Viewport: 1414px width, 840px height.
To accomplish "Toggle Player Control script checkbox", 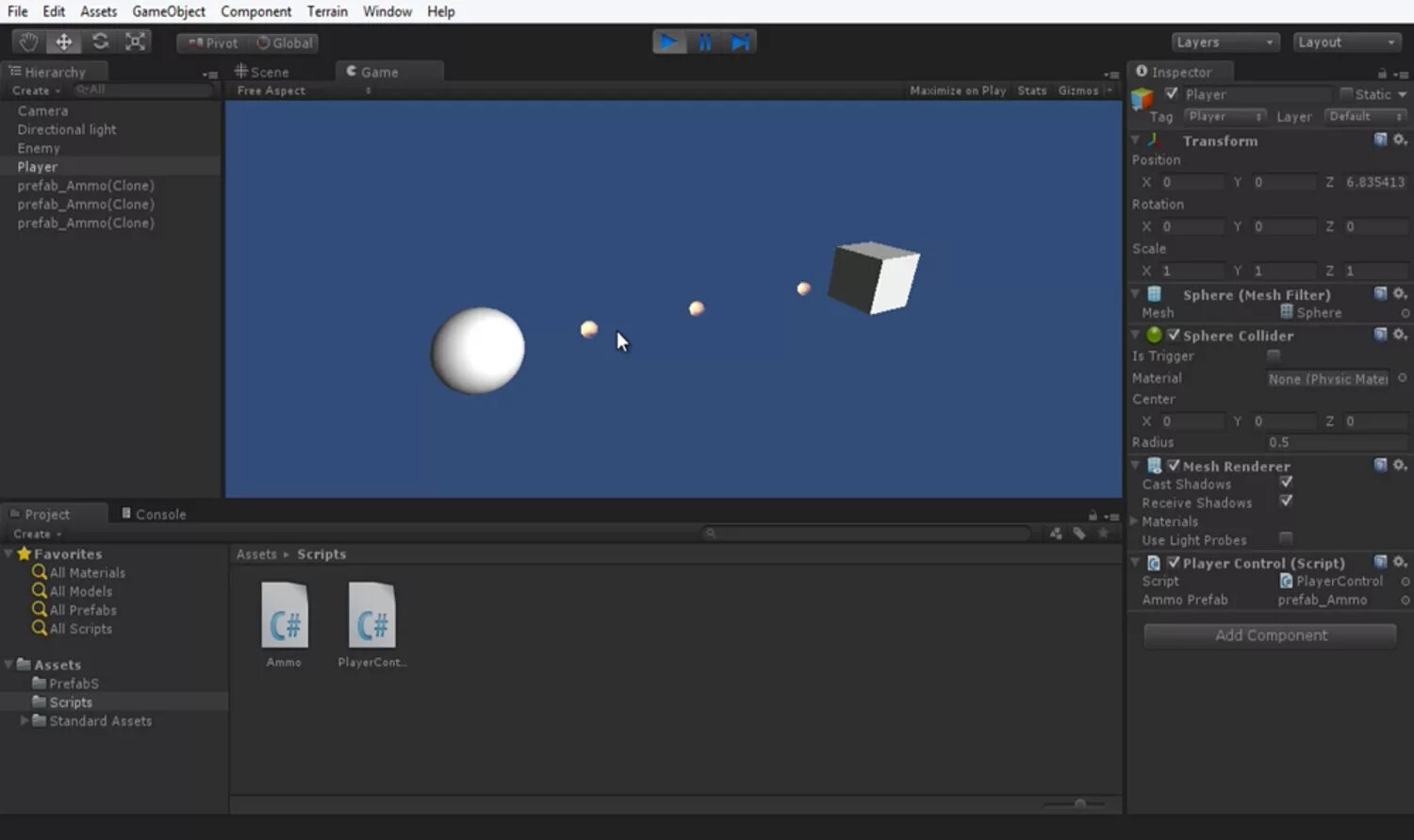I will (x=1174, y=563).
